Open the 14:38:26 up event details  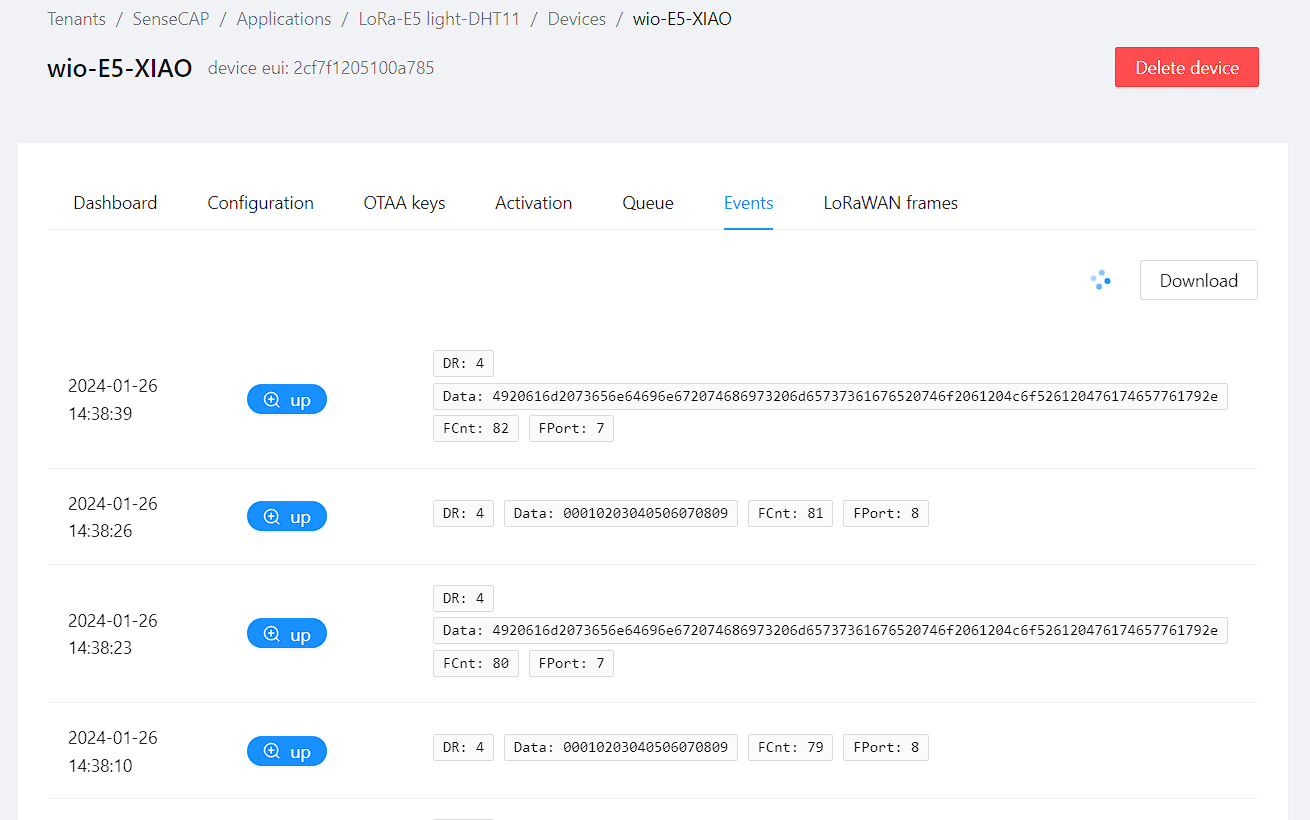click(x=287, y=516)
